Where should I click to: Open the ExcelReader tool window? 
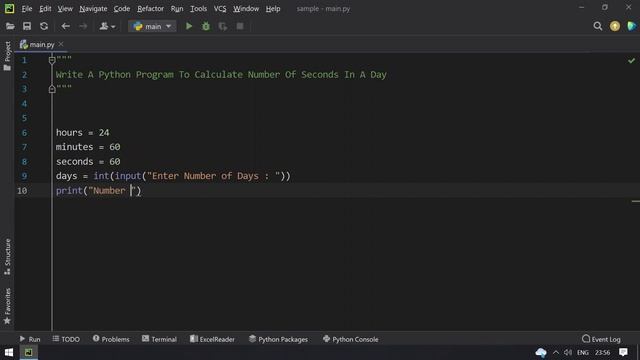coord(212,339)
